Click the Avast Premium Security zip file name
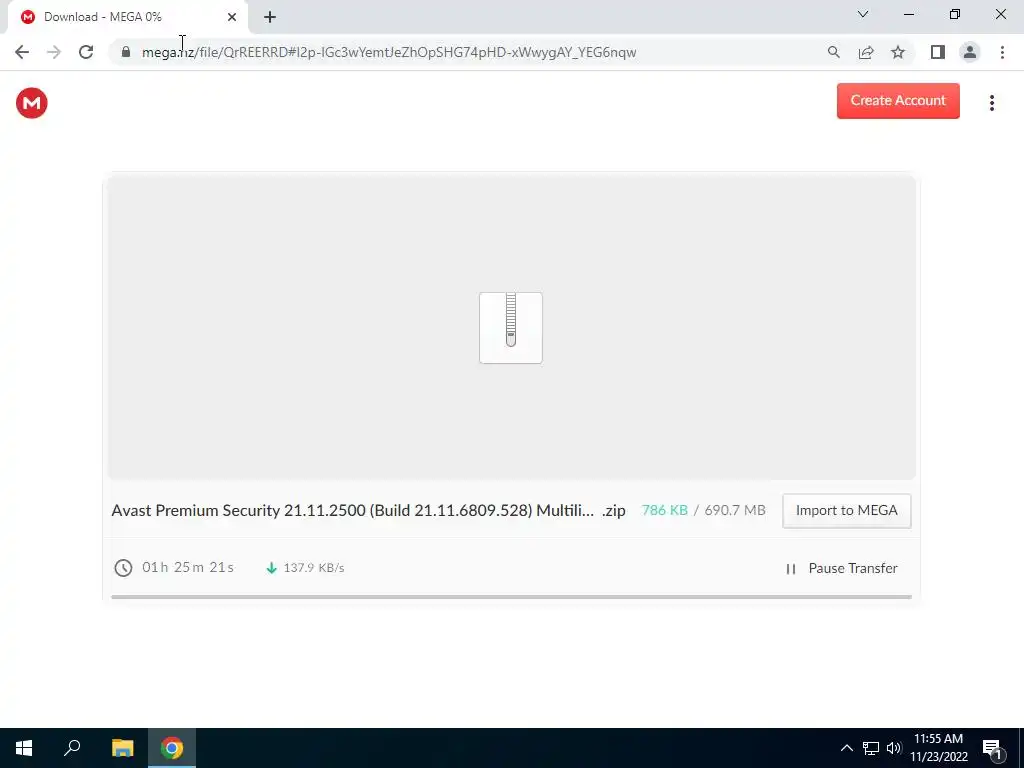1024x768 pixels. coord(368,511)
